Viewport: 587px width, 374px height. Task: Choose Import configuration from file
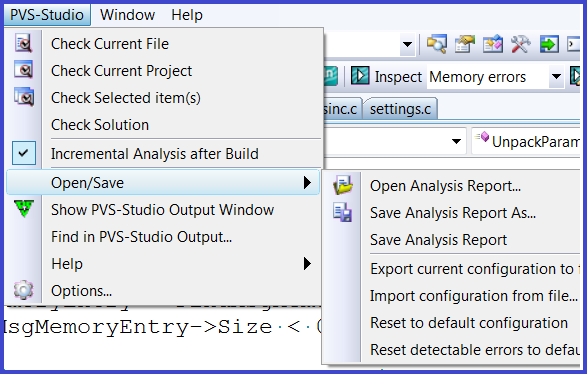click(x=474, y=296)
